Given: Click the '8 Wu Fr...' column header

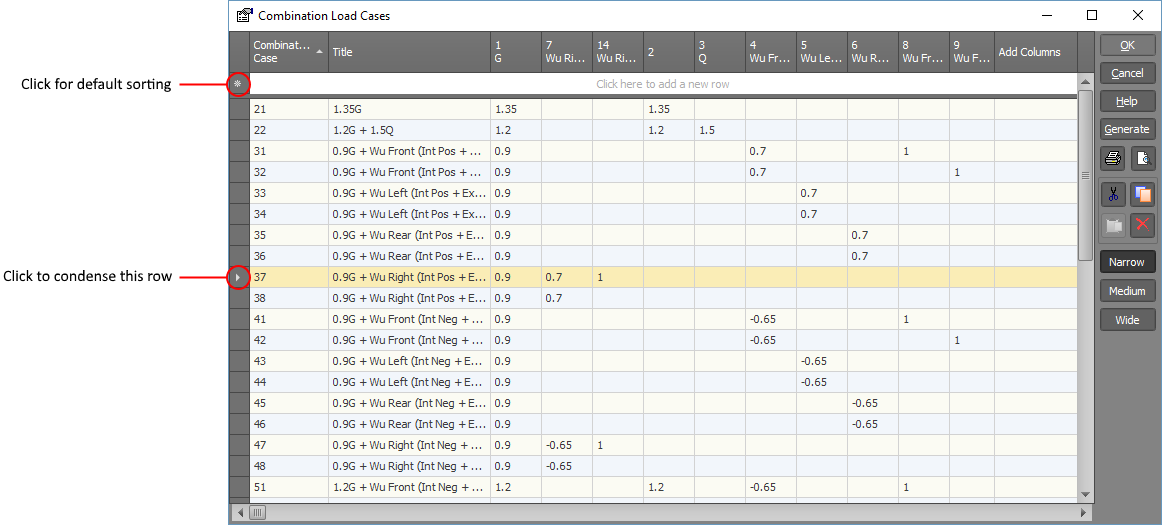Looking at the screenshot, I should pyautogui.click(x=924, y=52).
